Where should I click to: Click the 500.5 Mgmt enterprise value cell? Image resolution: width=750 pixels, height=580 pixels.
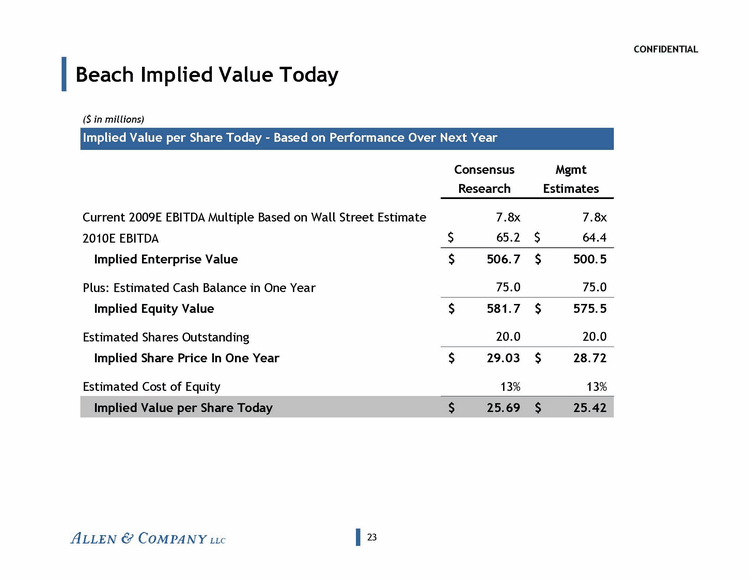pyautogui.click(x=580, y=259)
